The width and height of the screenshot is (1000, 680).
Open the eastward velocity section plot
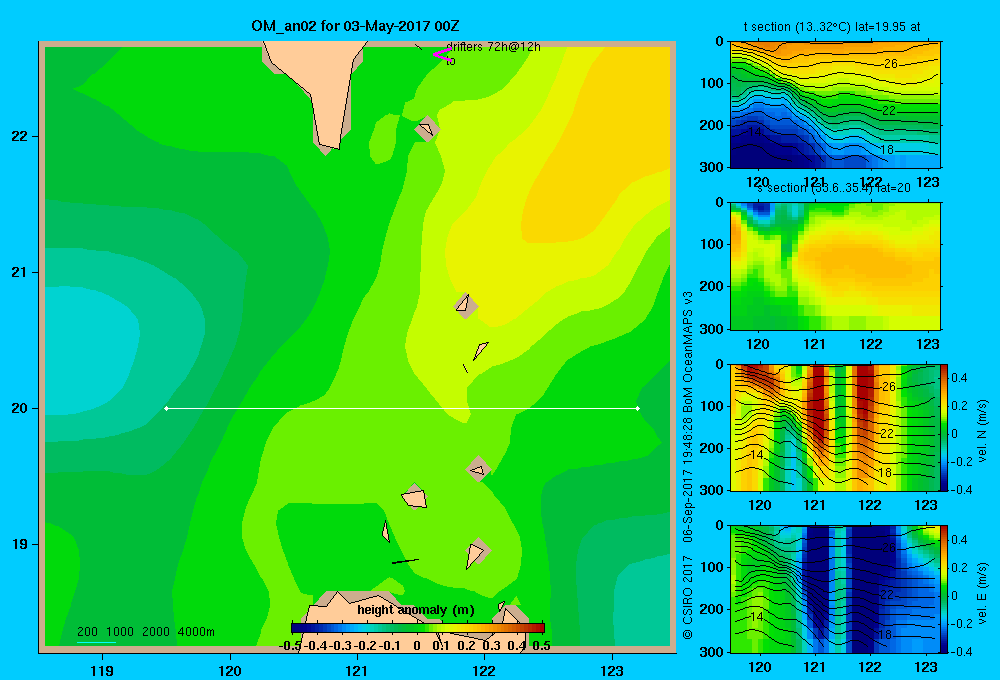[835, 589]
